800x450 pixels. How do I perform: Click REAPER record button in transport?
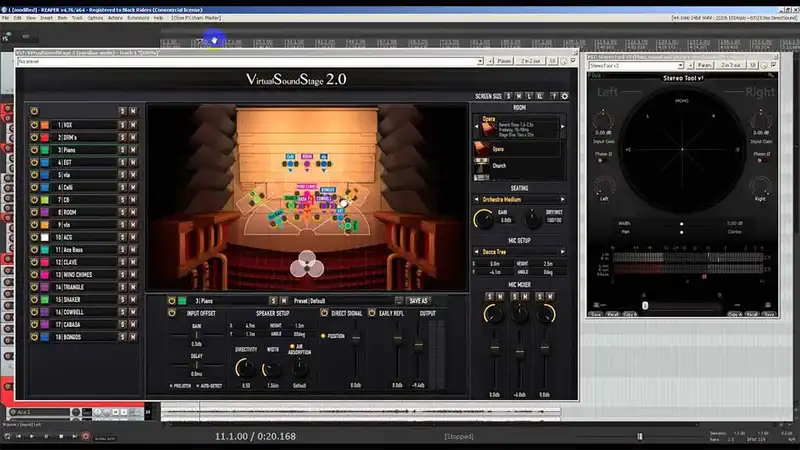coord(85,436)
